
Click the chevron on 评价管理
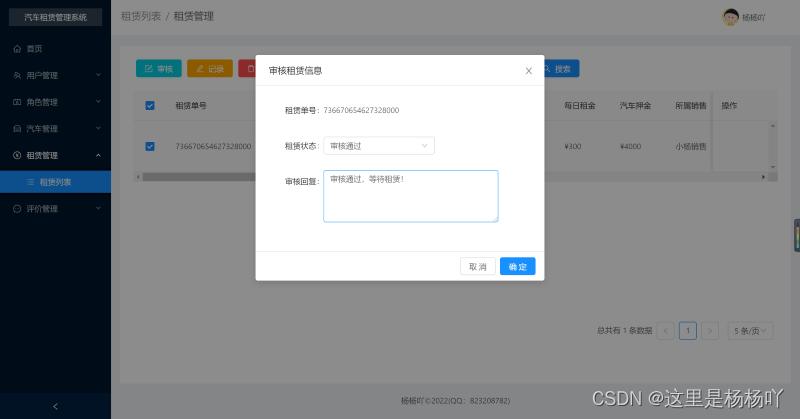point(98,208)
